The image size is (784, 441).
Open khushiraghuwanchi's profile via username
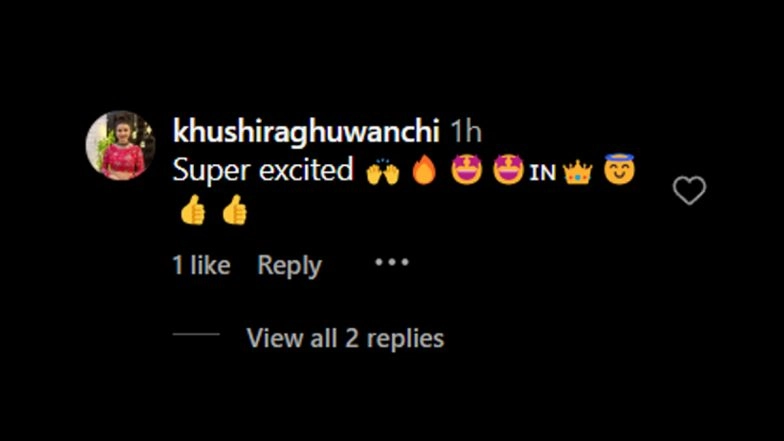click(x=306, y=132)
